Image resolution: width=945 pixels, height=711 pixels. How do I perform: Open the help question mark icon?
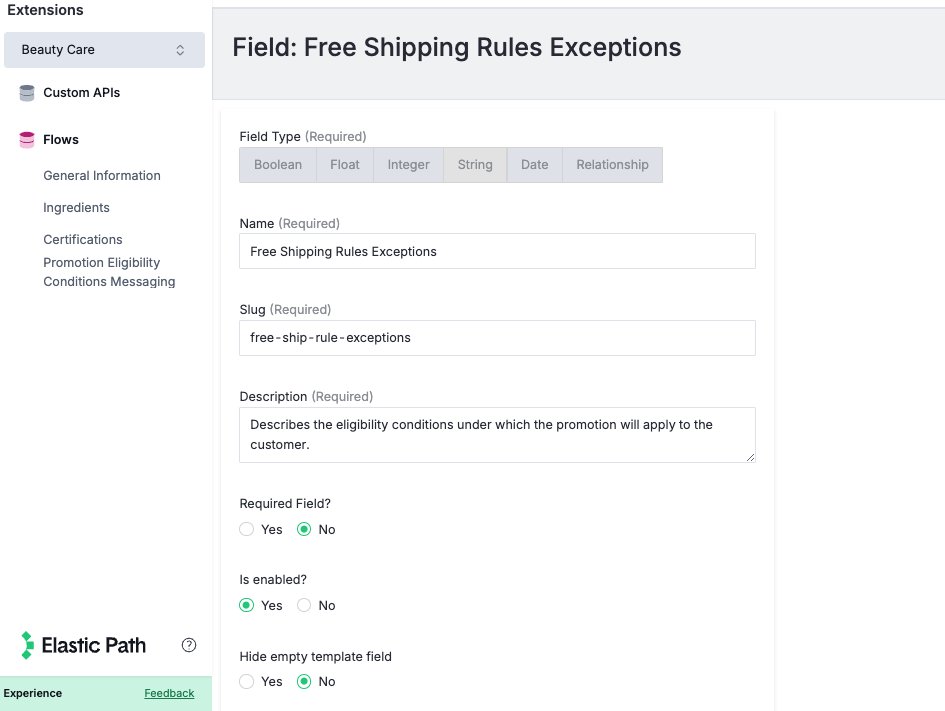[x=189, y=645]
